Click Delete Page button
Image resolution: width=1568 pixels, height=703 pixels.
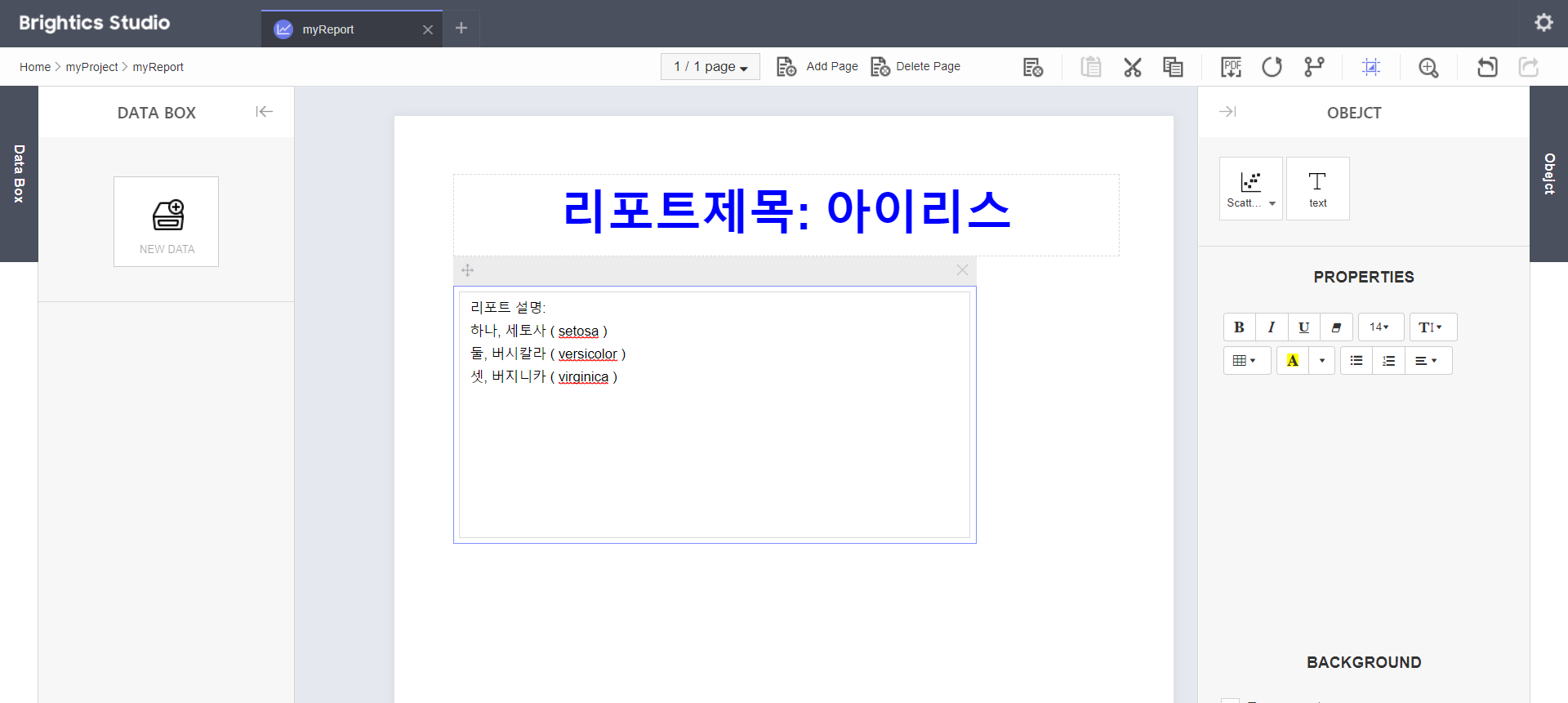tap(915, 66)
